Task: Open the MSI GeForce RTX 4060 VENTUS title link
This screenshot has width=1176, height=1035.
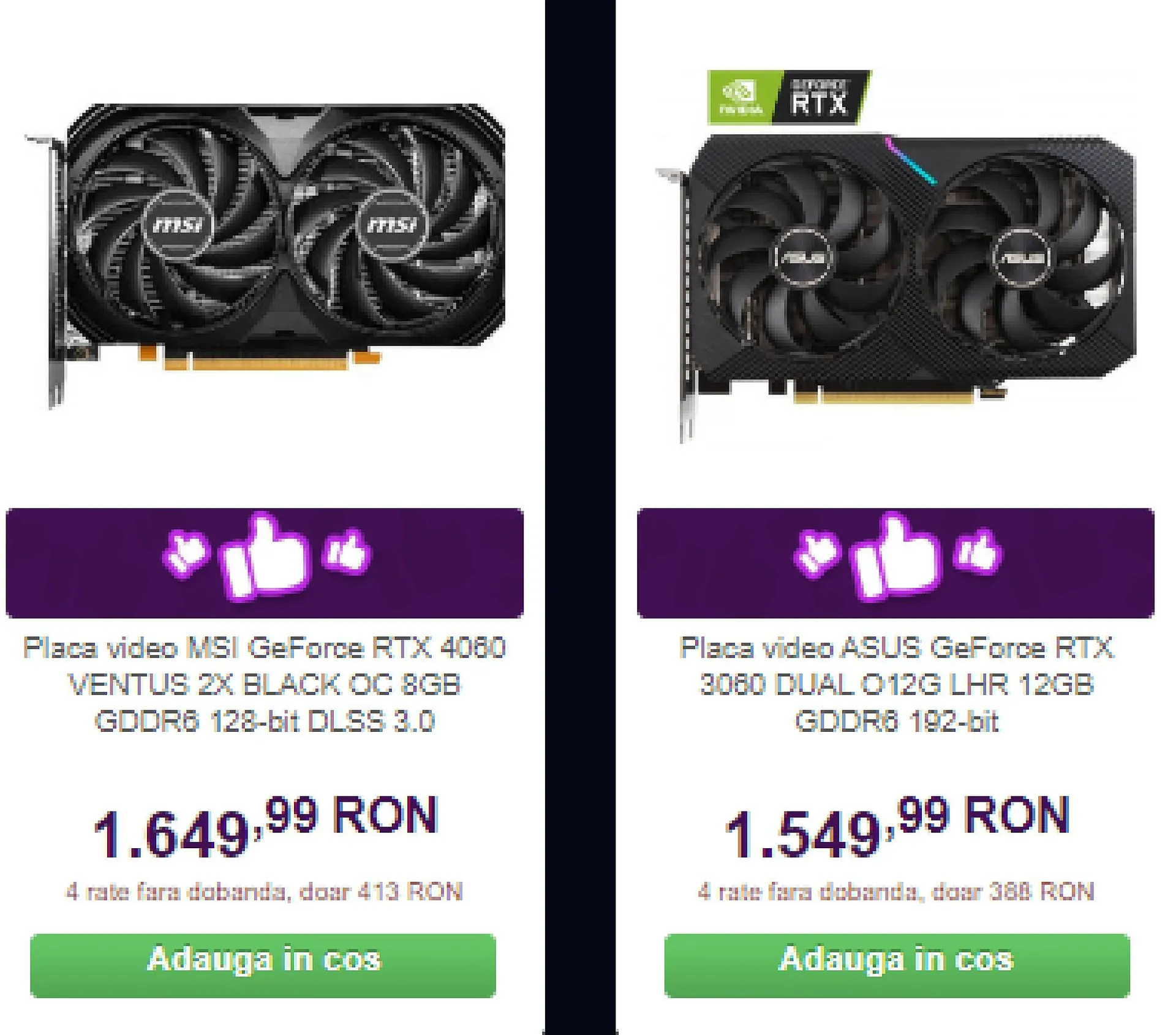Action: click(x=265, y=685)
